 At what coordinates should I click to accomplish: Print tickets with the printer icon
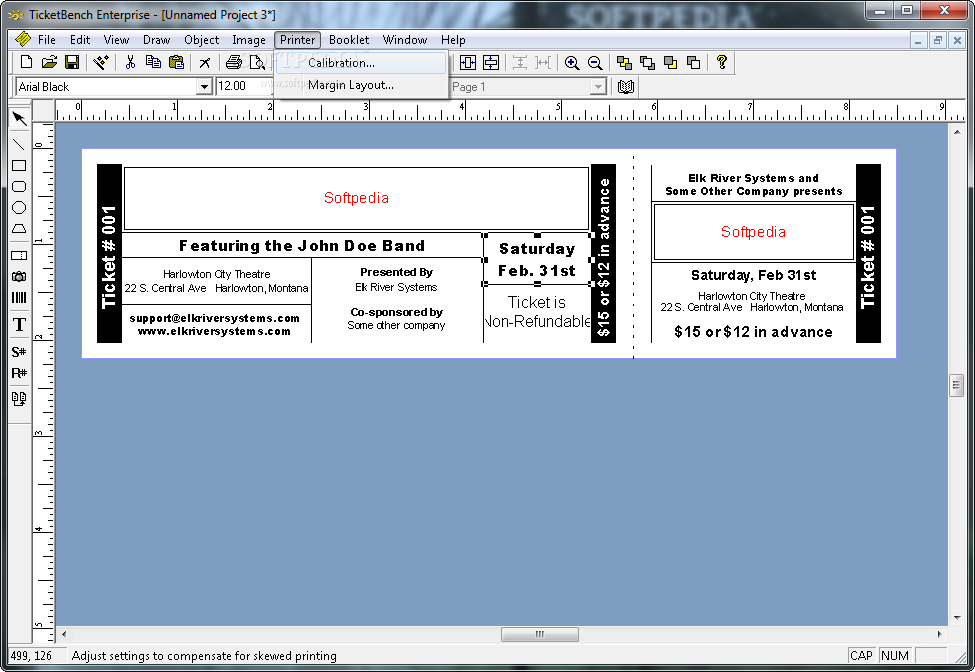(234, 62)
